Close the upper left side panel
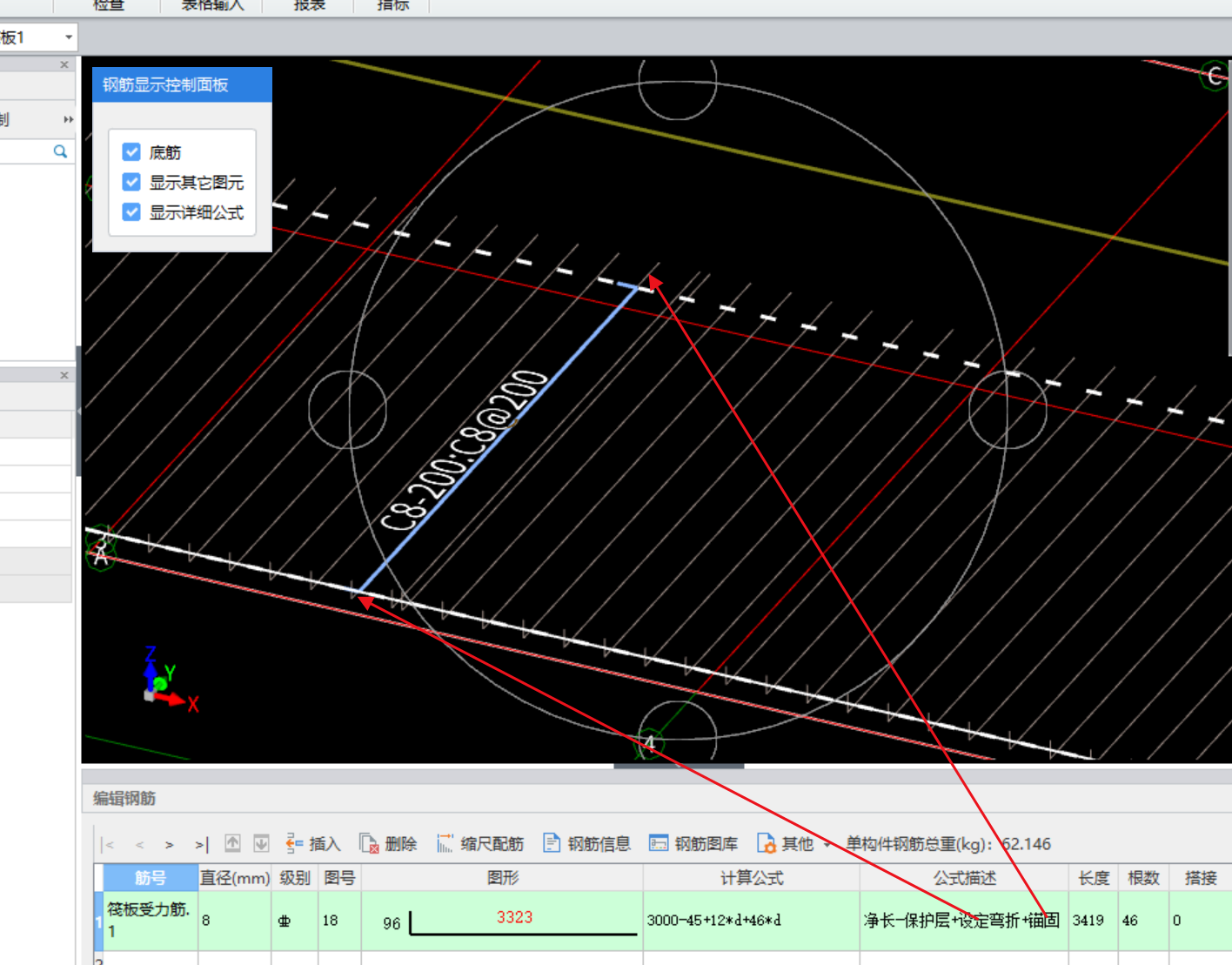 tap(64, 64)
